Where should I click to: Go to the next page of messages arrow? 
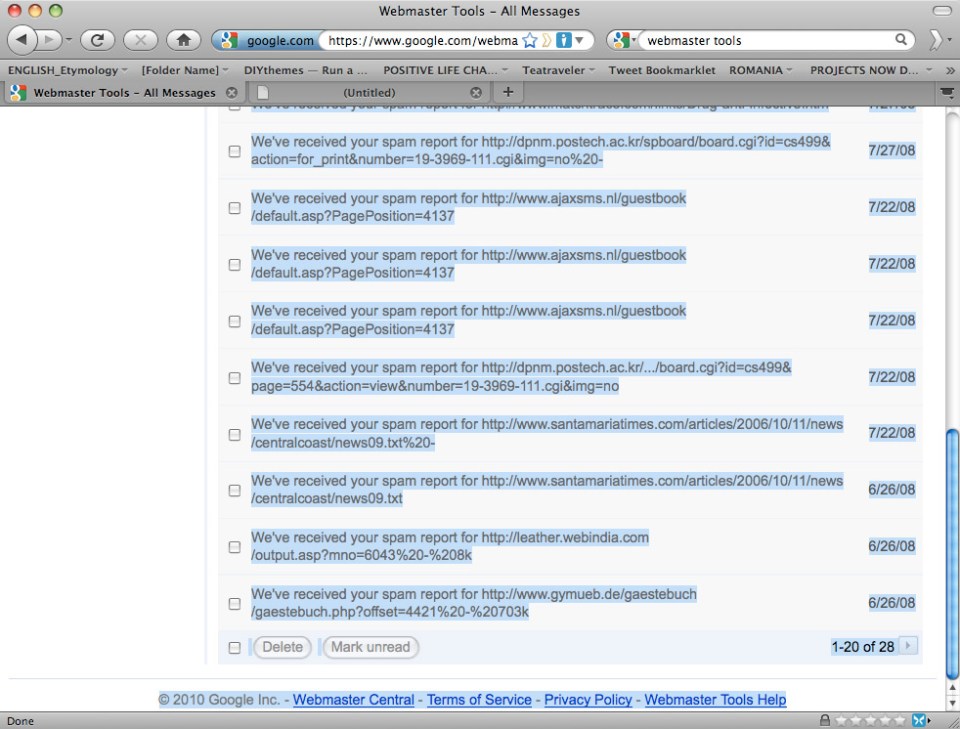(908, 646)
